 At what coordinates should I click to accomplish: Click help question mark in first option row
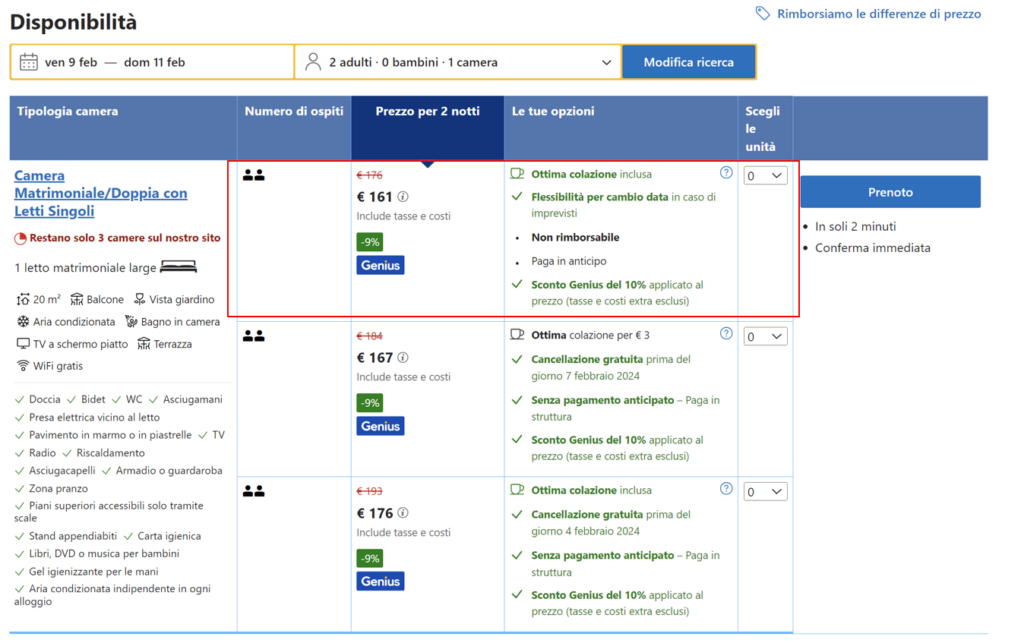pos(726,173)
